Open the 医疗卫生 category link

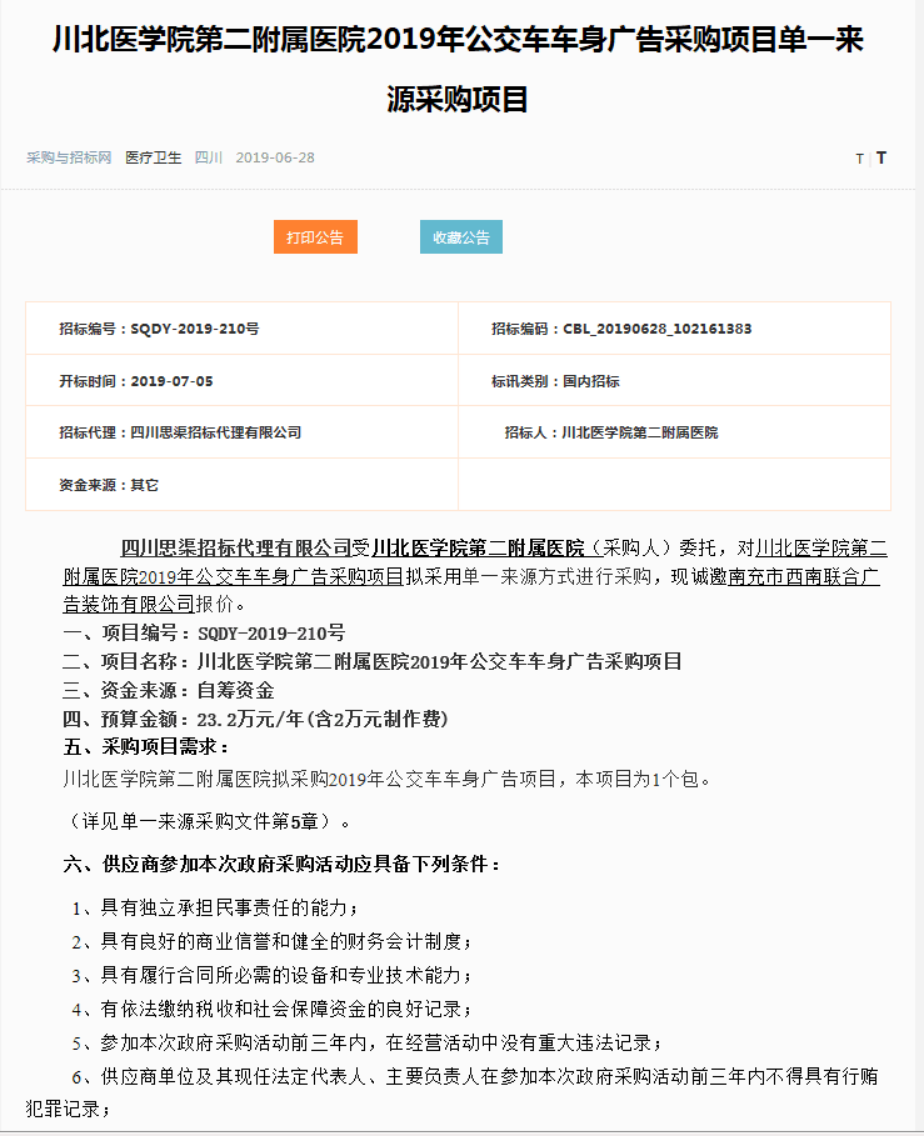click(x=153, y=157)
